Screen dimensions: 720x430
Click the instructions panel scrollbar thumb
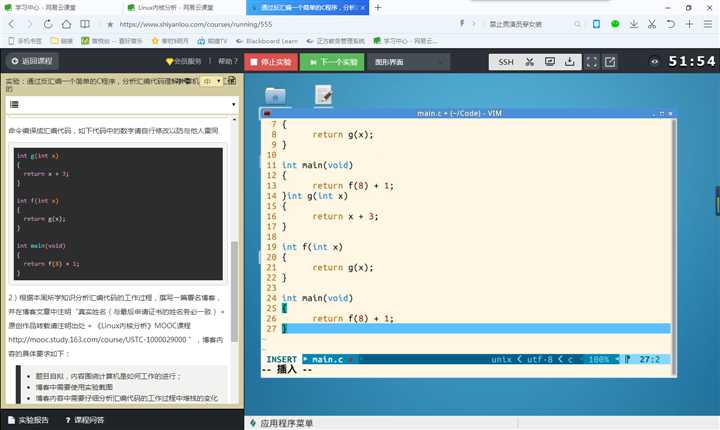point(235,292)
